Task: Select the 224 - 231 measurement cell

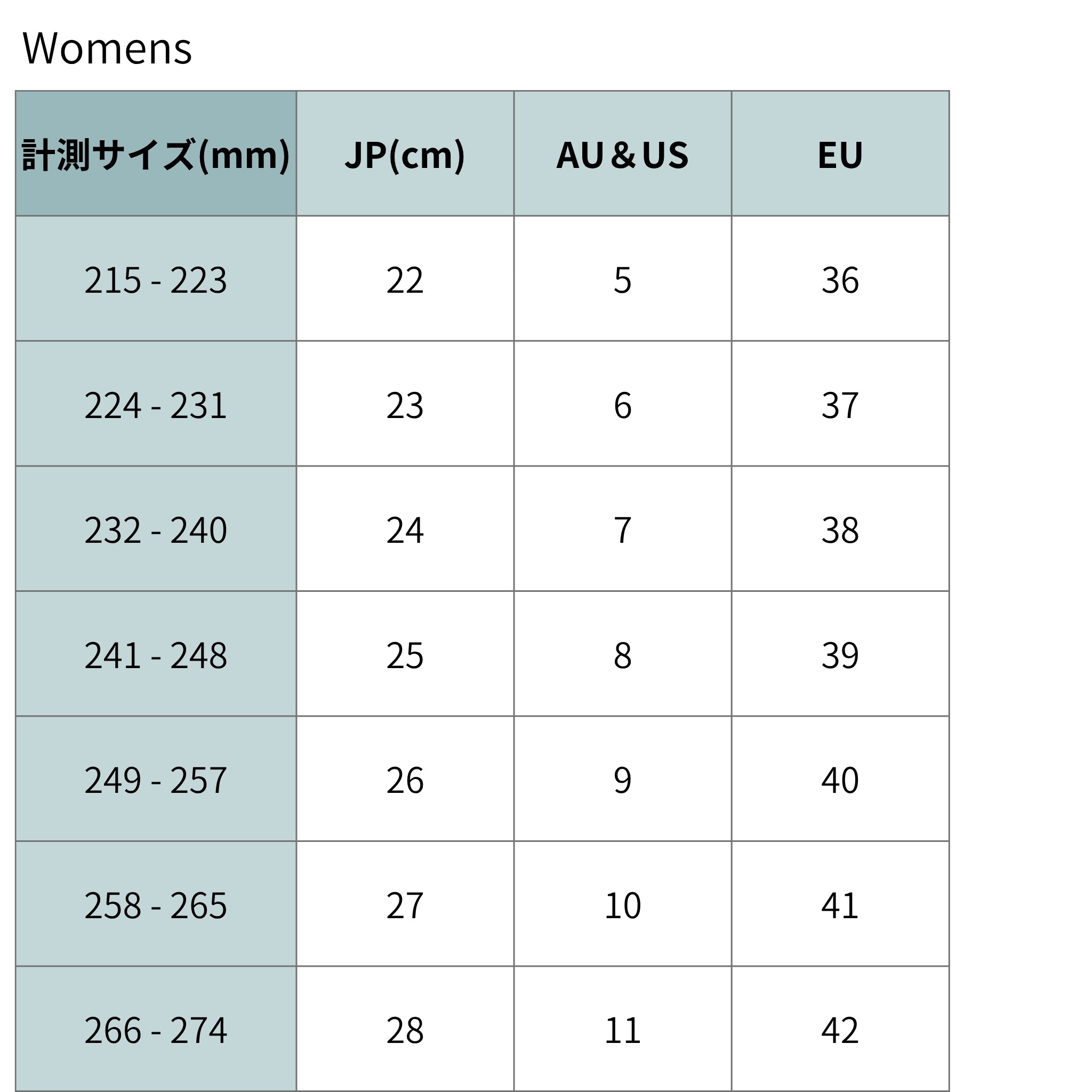Action: click(156, 404)
